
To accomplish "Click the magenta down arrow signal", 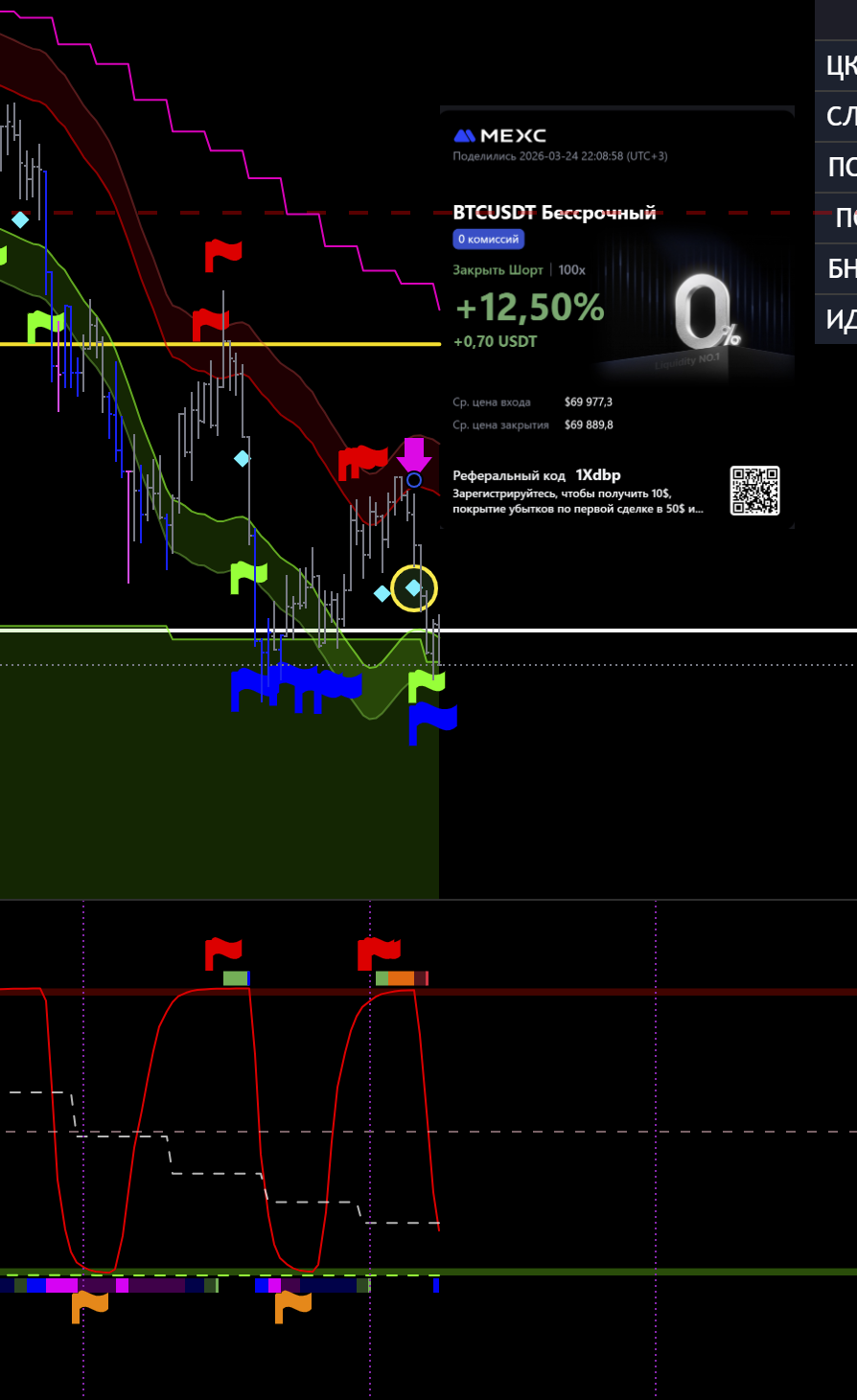I will pyautogui.click(x=414, y=452).
